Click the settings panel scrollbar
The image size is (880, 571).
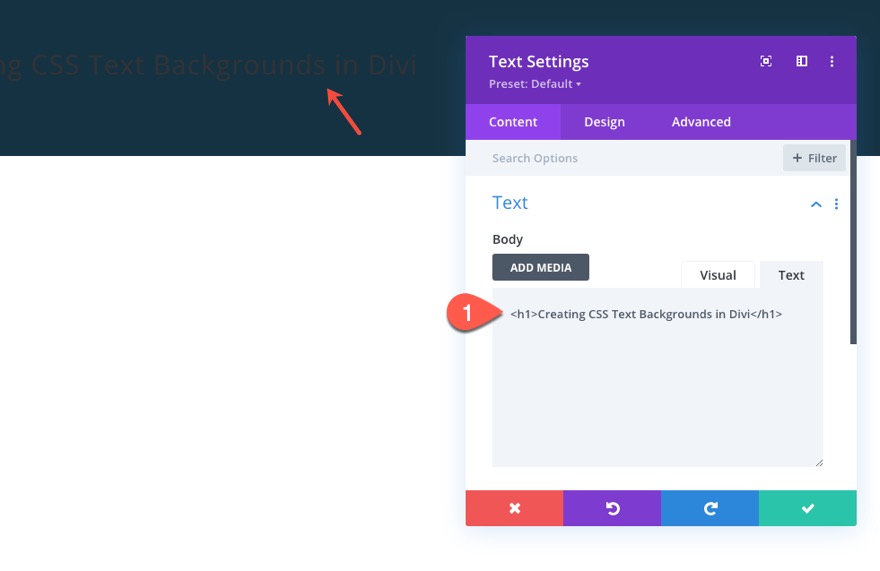click(x=853, y=242)
